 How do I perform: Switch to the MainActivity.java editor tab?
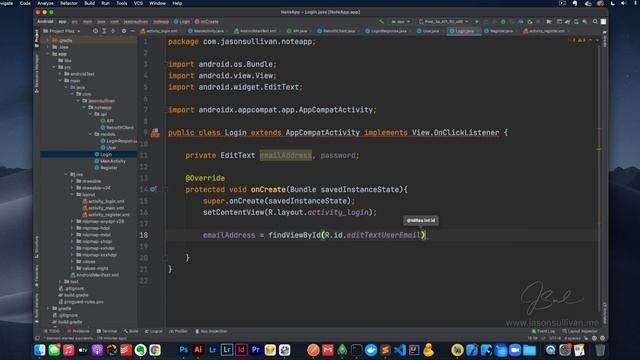click(208, 31)
